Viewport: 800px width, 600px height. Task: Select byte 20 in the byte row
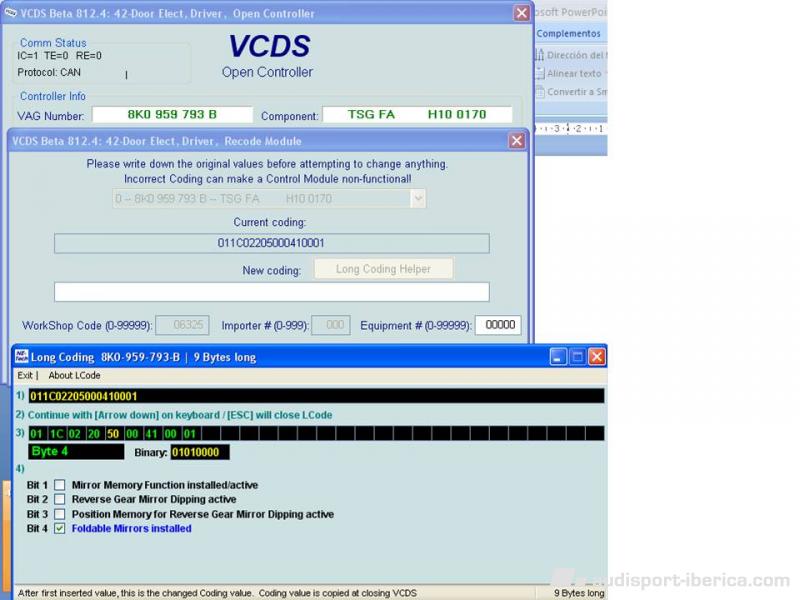(94, 434)
